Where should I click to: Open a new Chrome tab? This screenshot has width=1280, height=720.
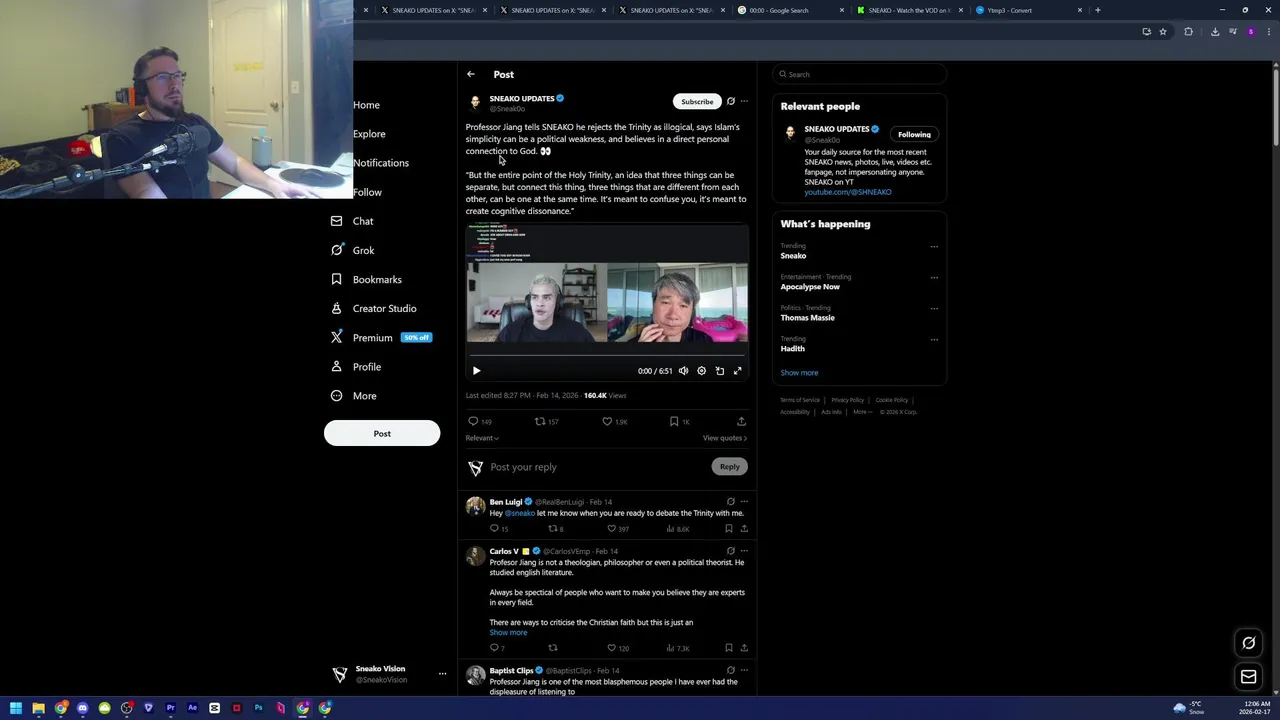click(1098, 10)
